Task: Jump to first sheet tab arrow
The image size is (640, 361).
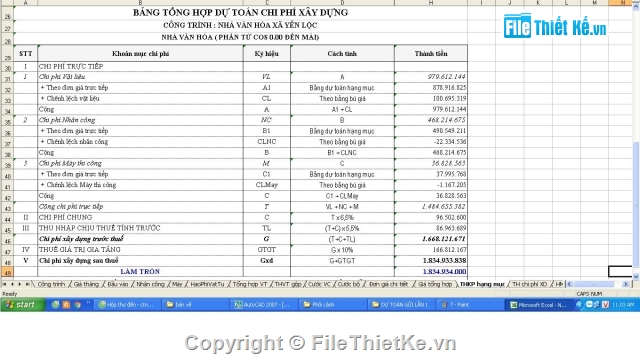Action: click(4, 284)
